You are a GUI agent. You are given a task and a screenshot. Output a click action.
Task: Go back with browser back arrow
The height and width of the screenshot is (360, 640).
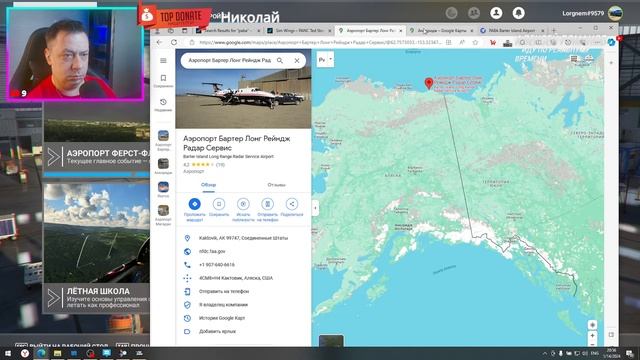(160, 42)
